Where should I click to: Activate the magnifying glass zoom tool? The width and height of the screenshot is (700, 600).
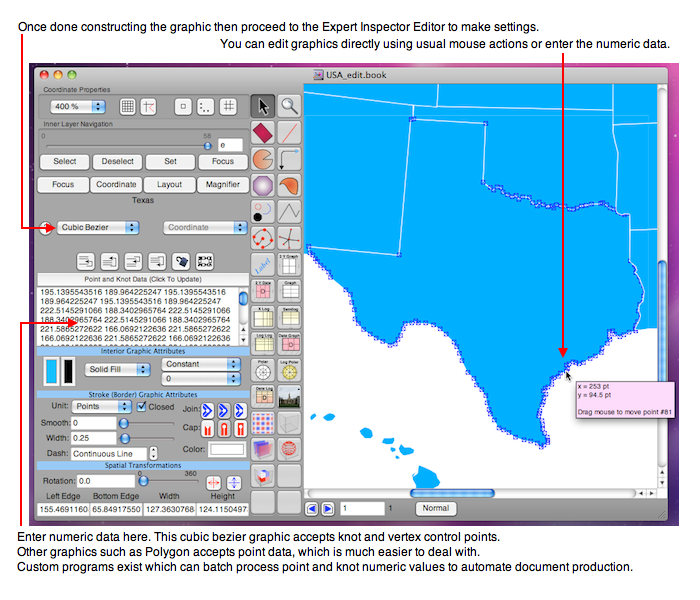[x=288, y=105]
